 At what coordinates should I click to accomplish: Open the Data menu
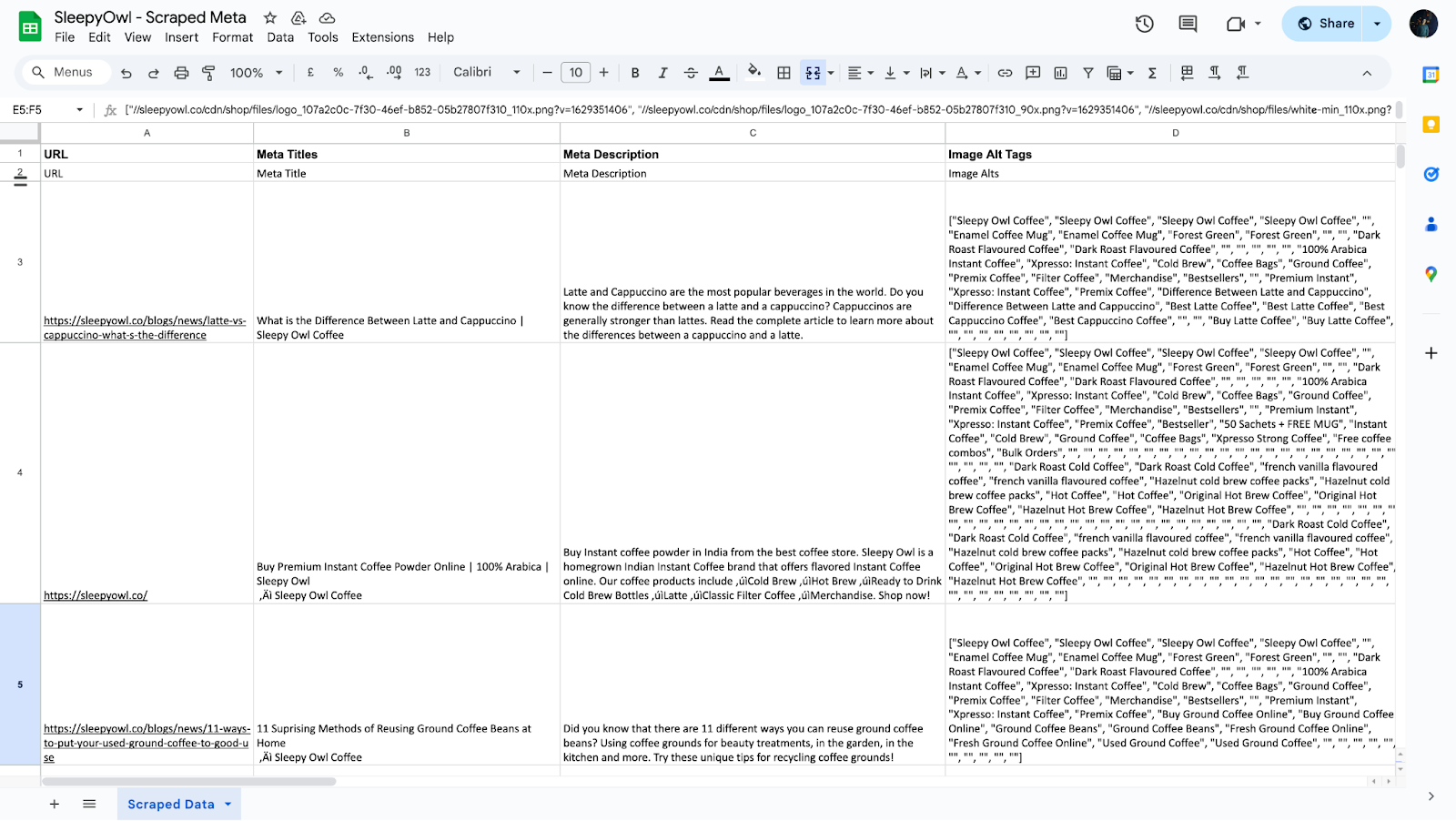click(x=280, y=37)
